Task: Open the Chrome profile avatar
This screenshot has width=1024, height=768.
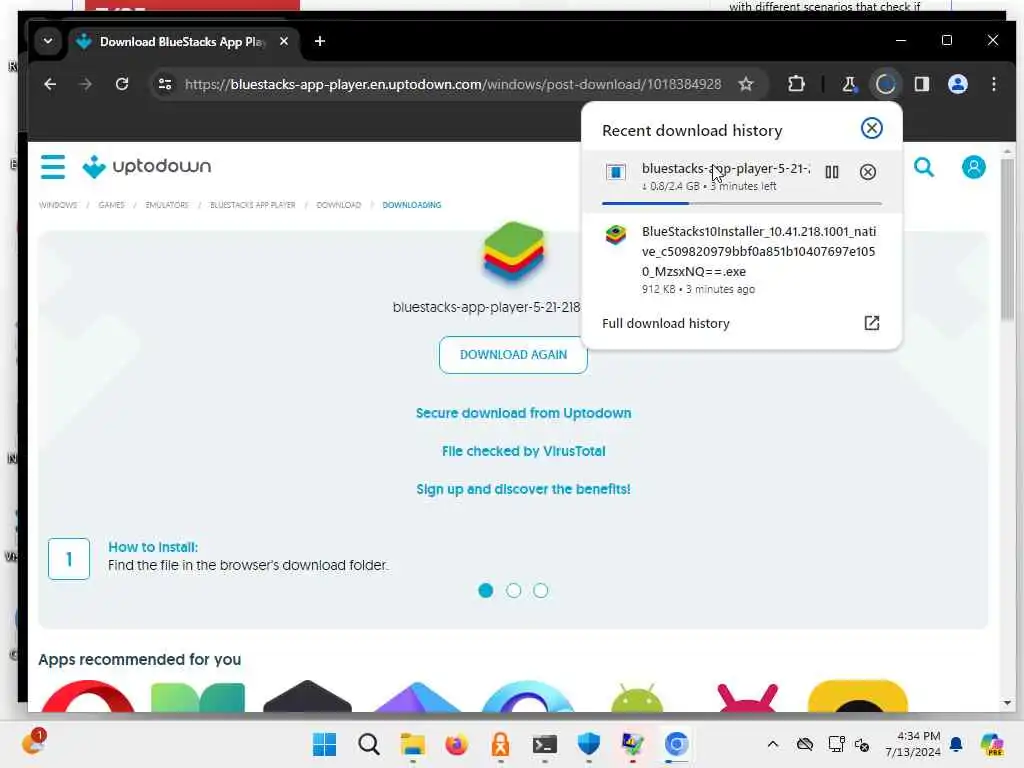Action: pos(957,84)
